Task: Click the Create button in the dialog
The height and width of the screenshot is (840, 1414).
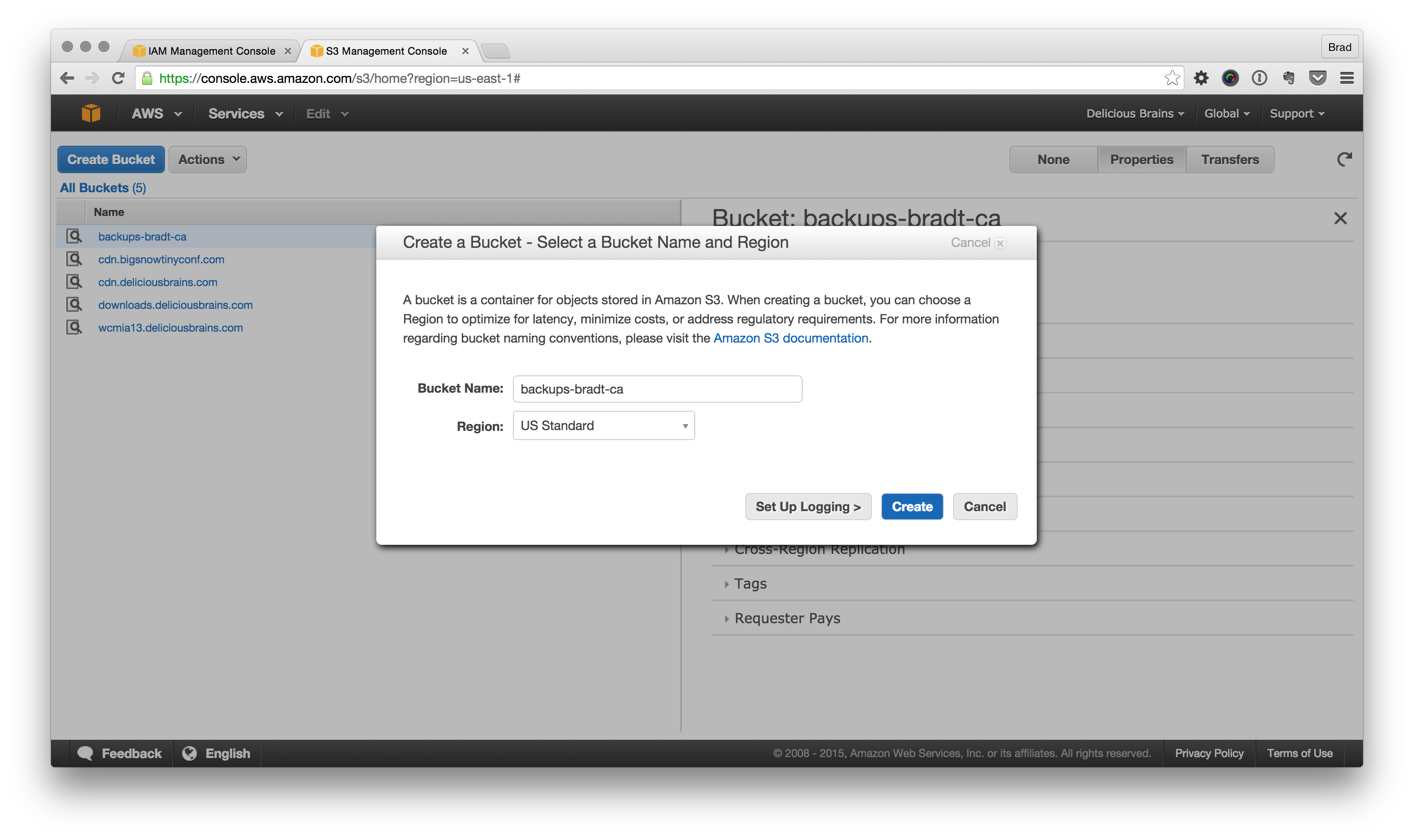Action: click(912, 506)
